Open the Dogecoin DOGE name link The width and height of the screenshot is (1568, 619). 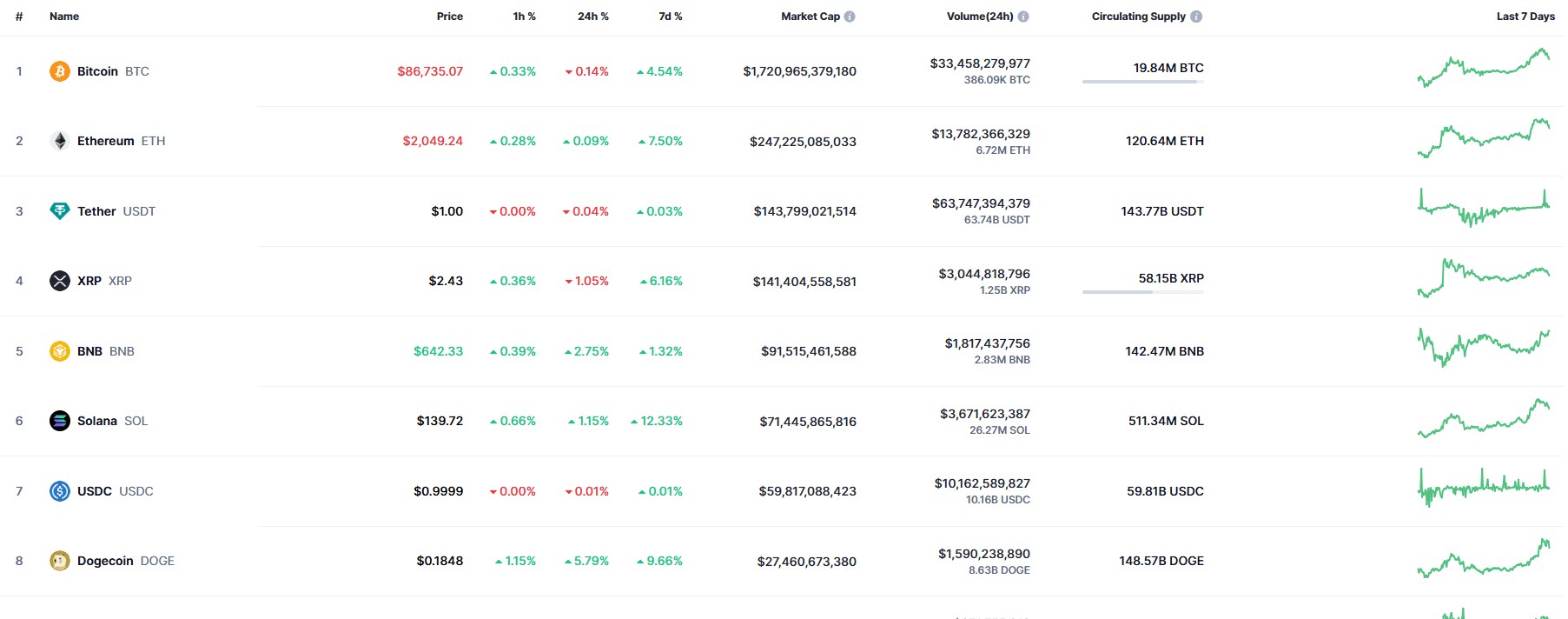126,561
